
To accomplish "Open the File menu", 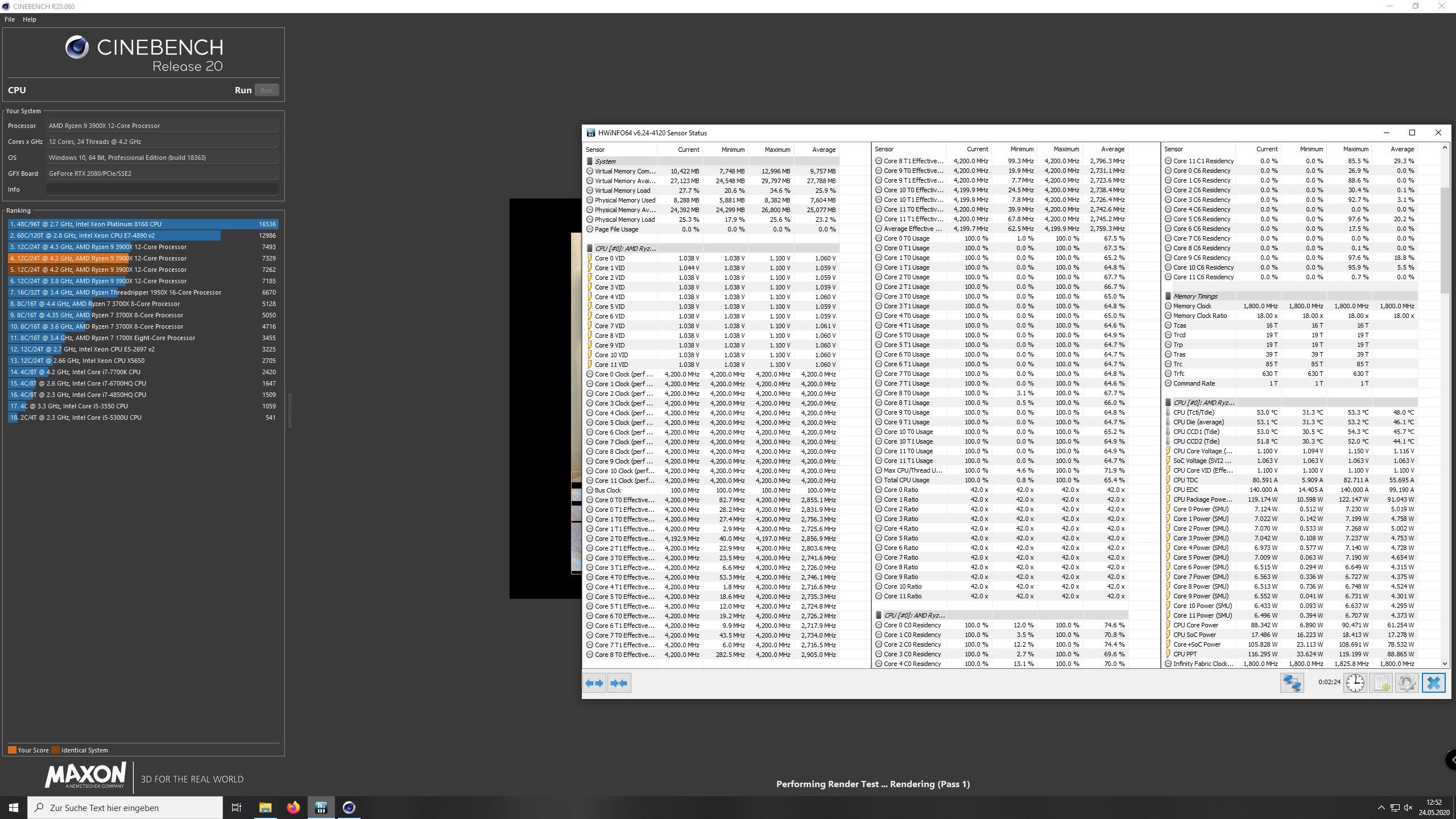I will (10, 19).
